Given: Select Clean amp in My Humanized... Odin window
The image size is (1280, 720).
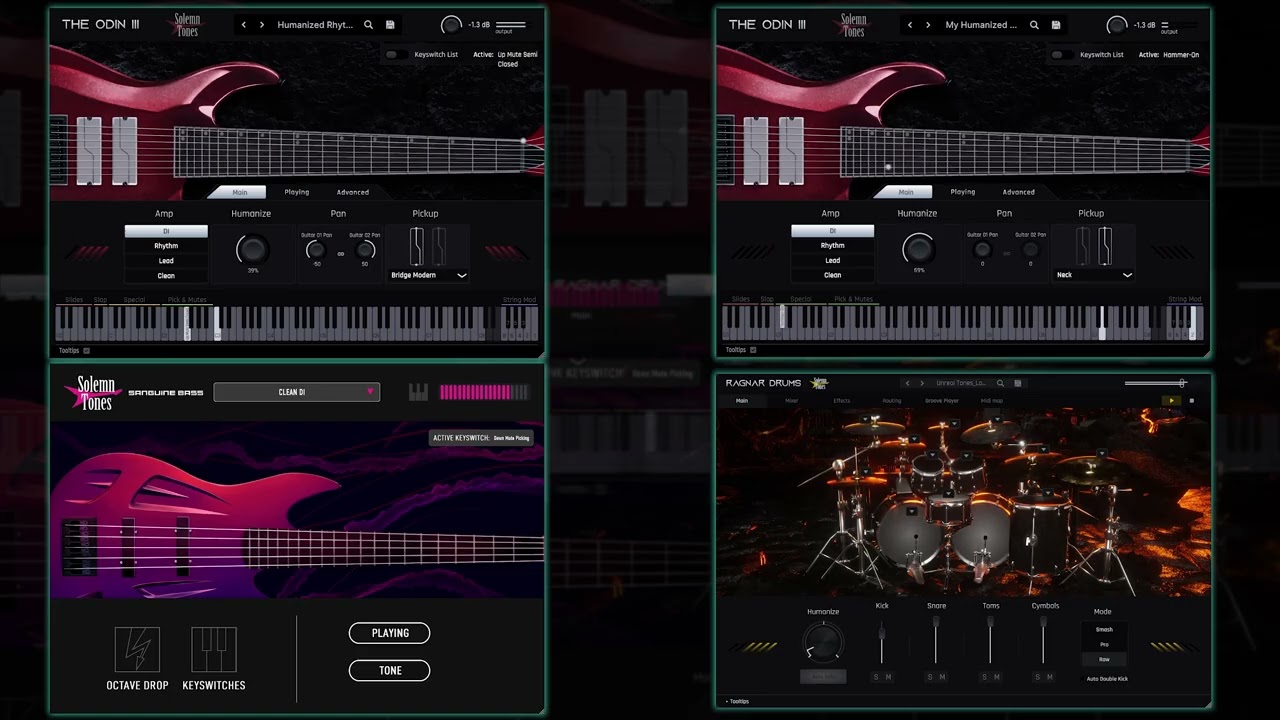Looking at the screenshot, I should [832, 275].
